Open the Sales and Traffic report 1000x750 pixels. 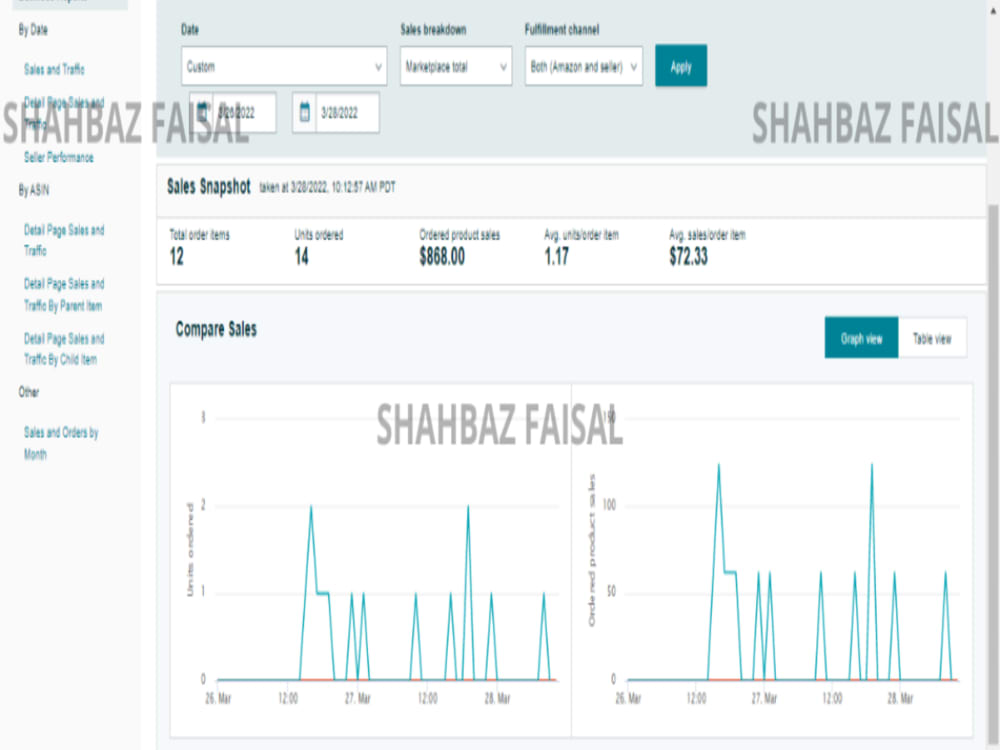pyautogui.click(x=54, y=70)
